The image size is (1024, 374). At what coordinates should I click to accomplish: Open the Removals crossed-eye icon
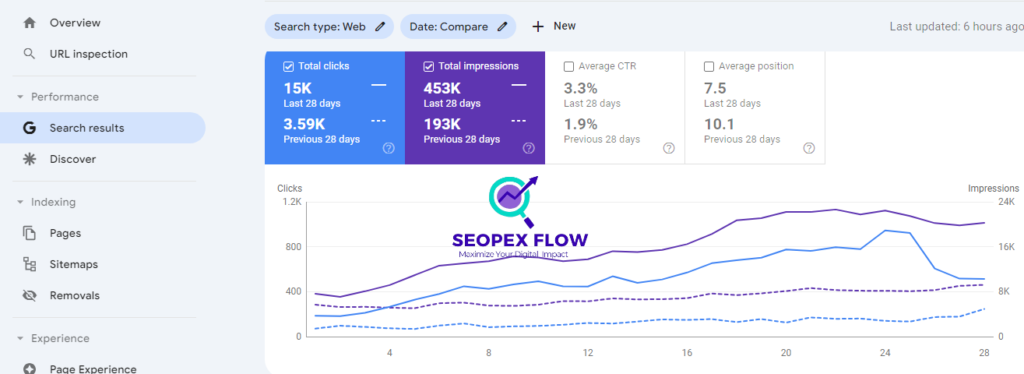tap(29, 296)
